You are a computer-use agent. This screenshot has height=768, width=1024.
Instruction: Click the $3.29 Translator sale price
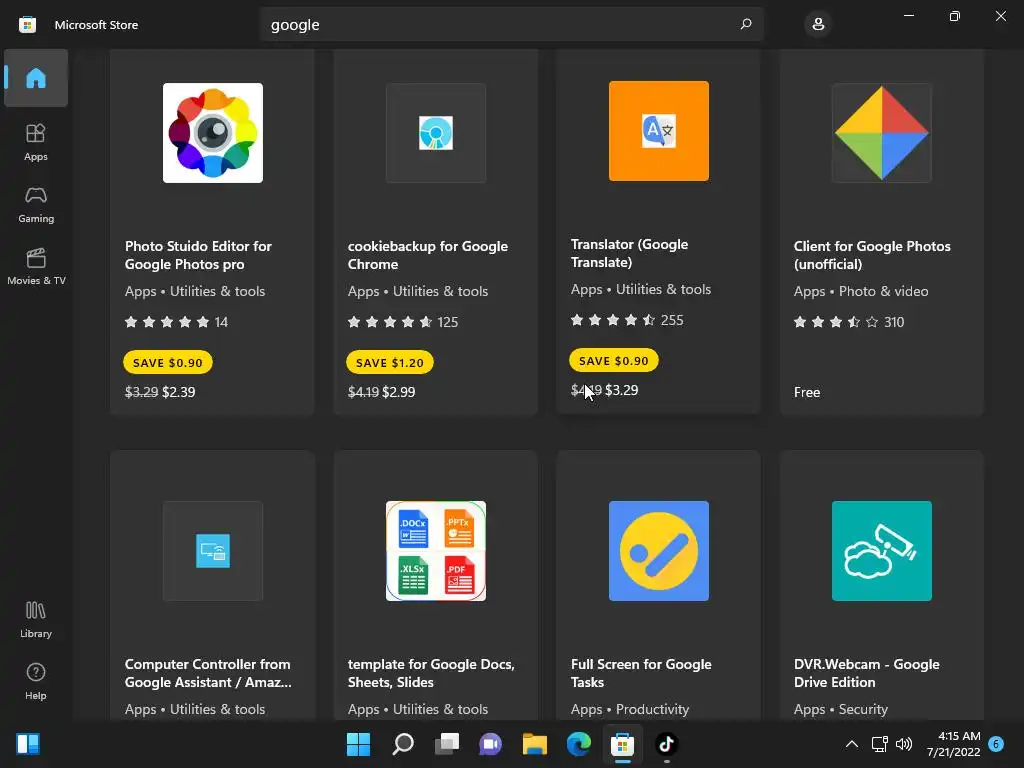(x=622, y=390)
